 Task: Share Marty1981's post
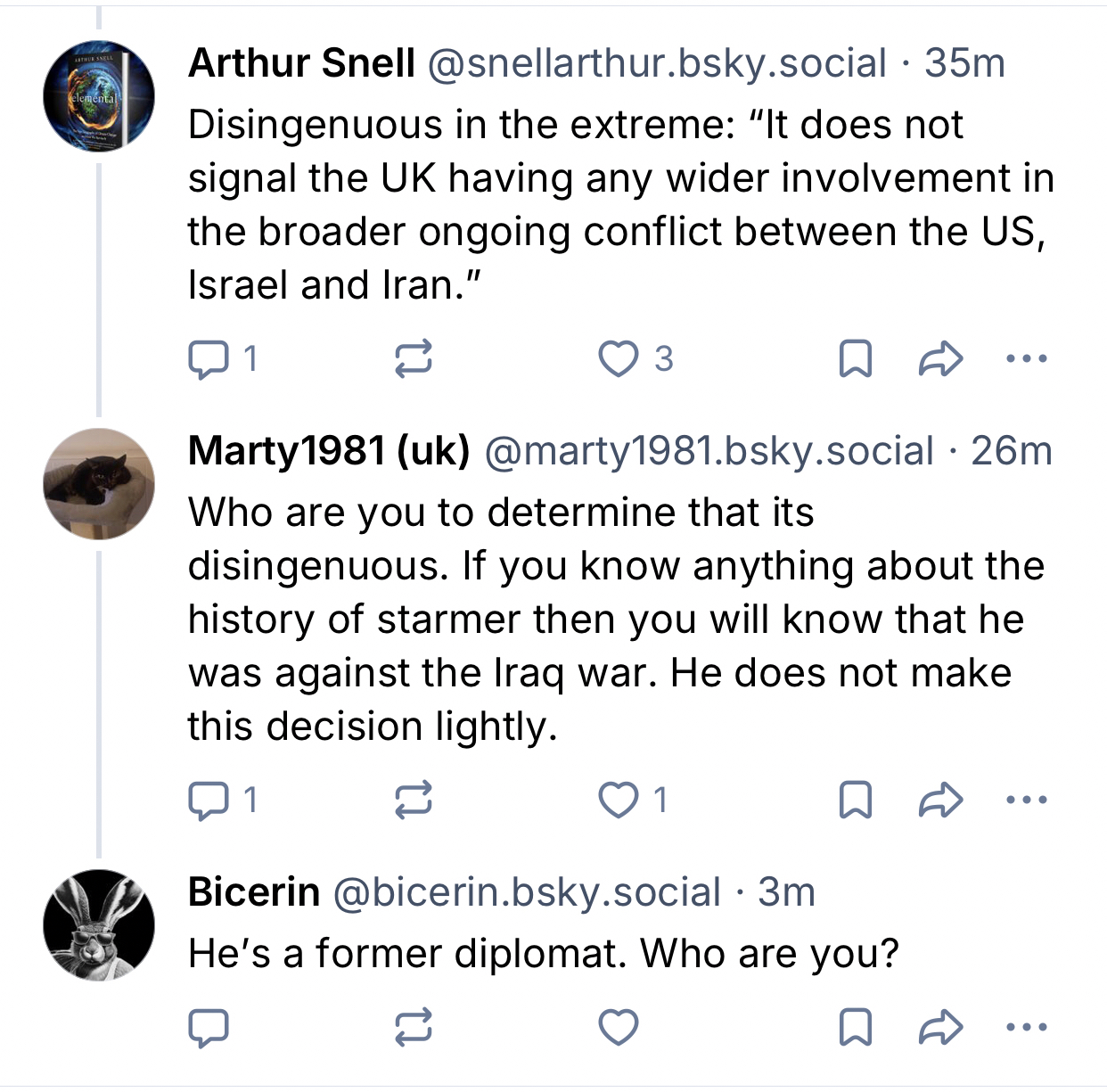940,800
